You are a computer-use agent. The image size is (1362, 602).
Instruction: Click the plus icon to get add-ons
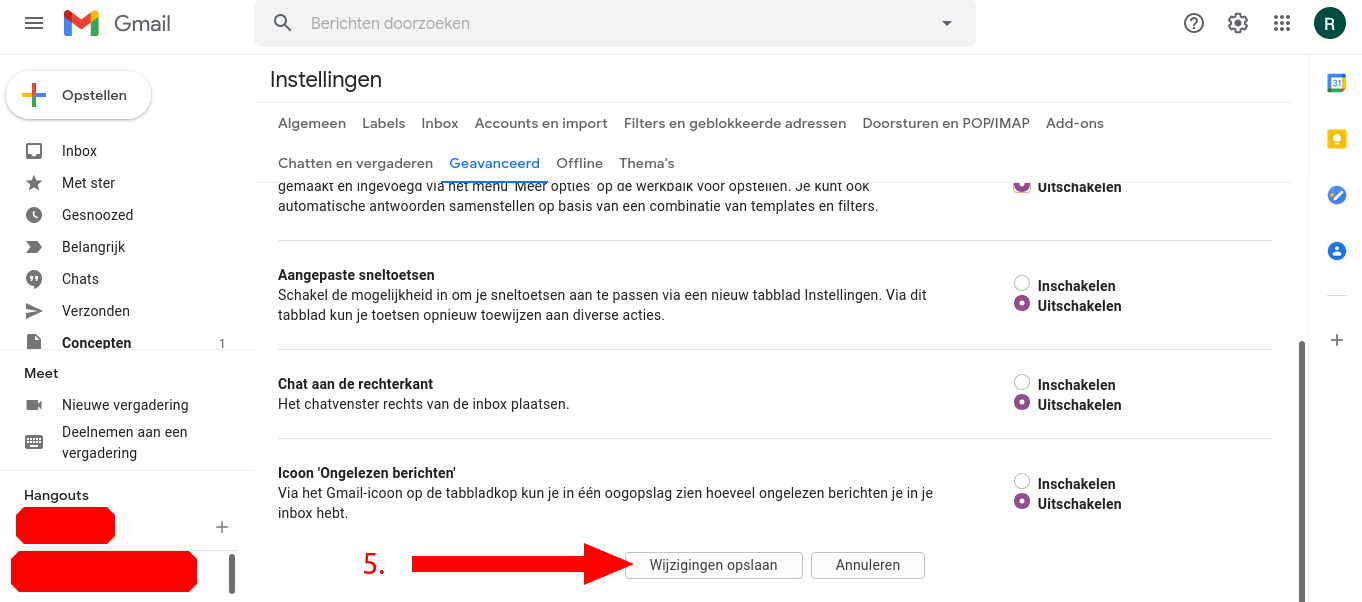coord(1336,340)
